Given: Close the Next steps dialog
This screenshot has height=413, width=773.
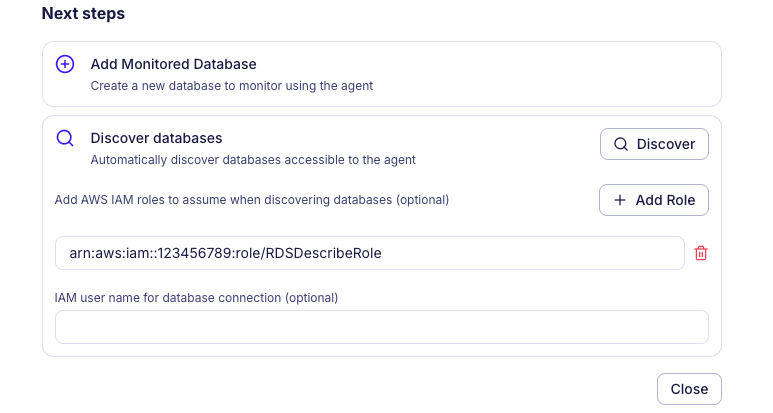Looking at the screenshot, I should coord(689,389).
